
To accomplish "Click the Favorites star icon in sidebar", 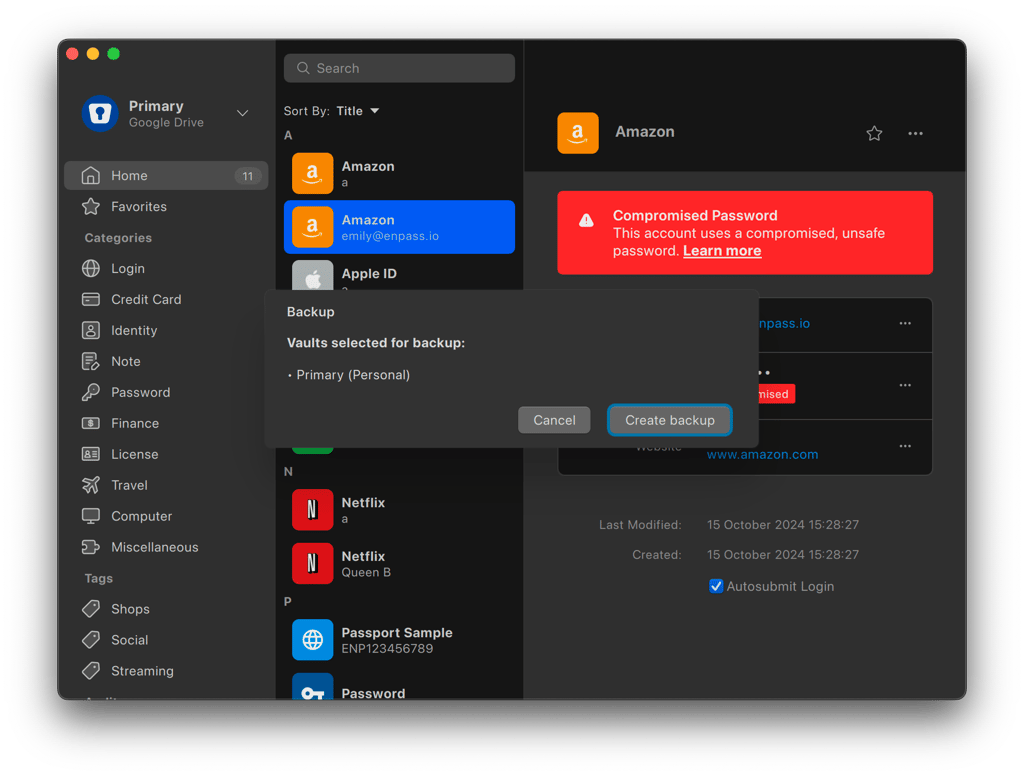I will click(x=91, y=206).
